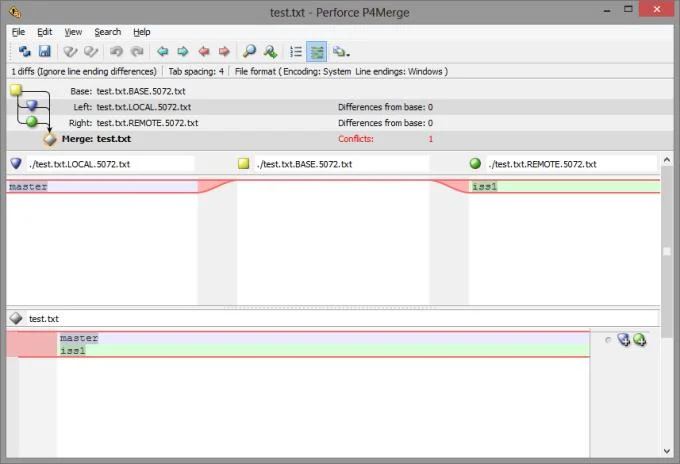680x464 pixels.
Task: Click grey diamond icon next to test.txt pane
Action: pyautogui.click(x=16, y=318)
